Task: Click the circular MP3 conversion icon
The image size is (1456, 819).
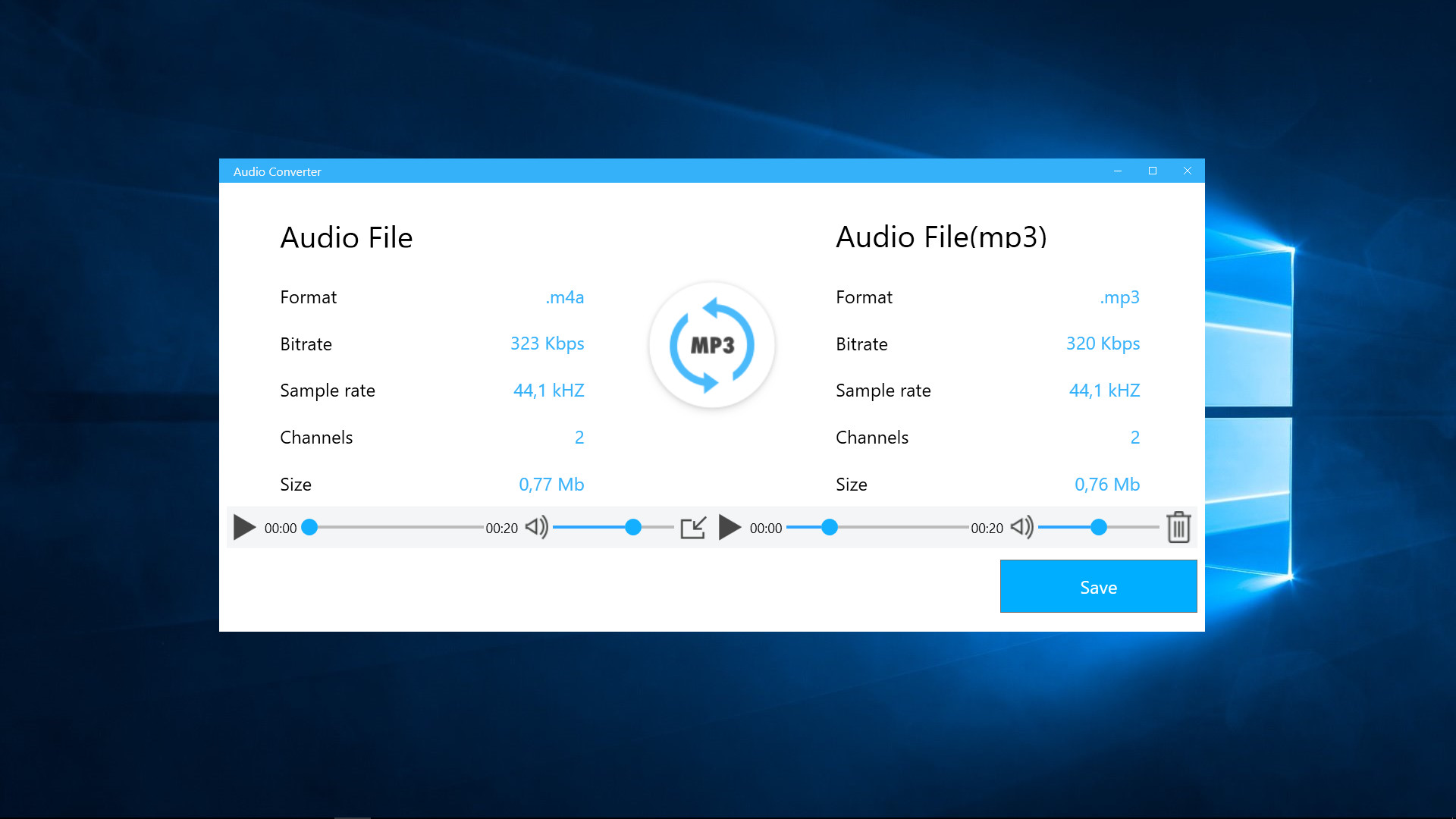Action: coord(711,345)
